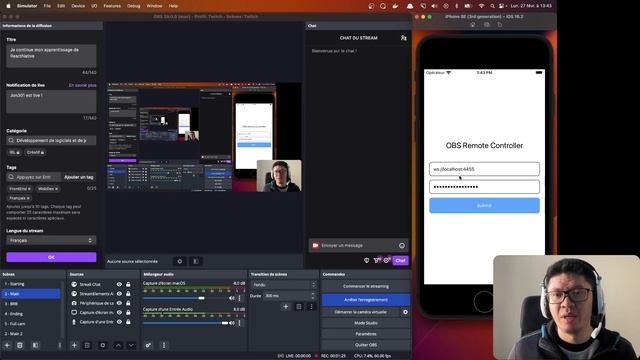
Task: Click Paramètres button
Action: 366,334
